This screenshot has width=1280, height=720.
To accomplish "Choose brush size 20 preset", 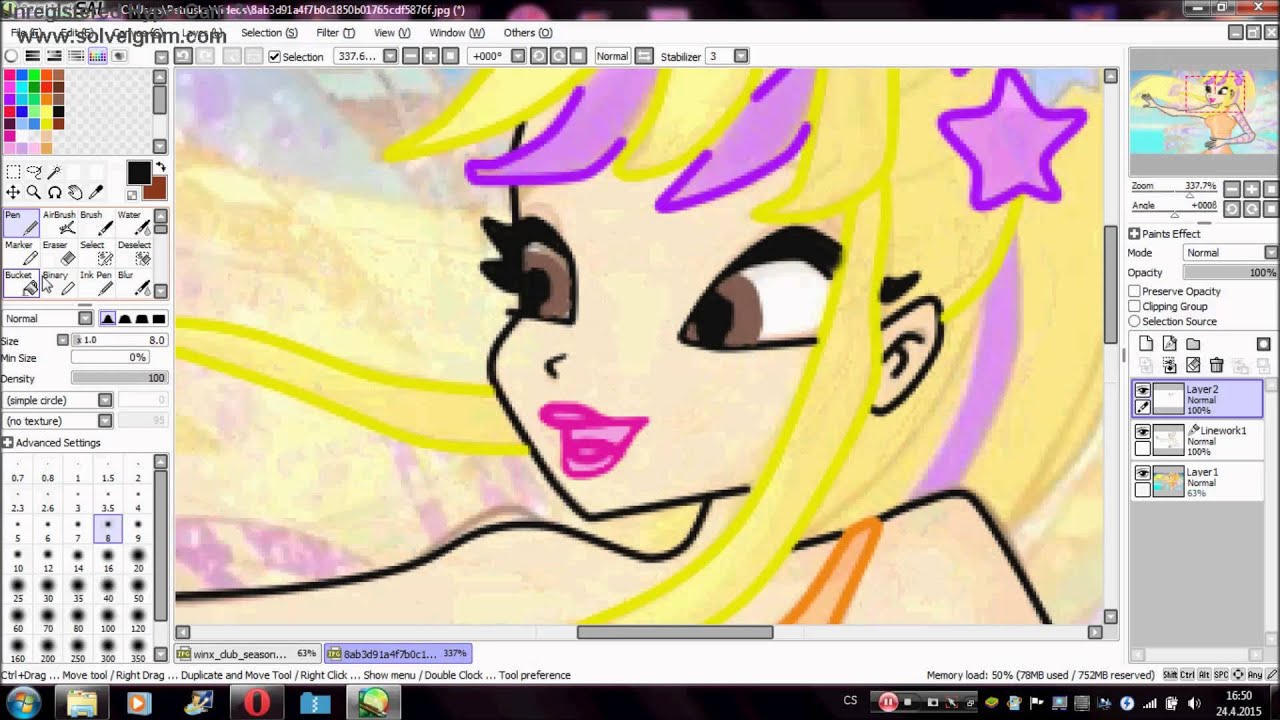I will click(138, 562).
